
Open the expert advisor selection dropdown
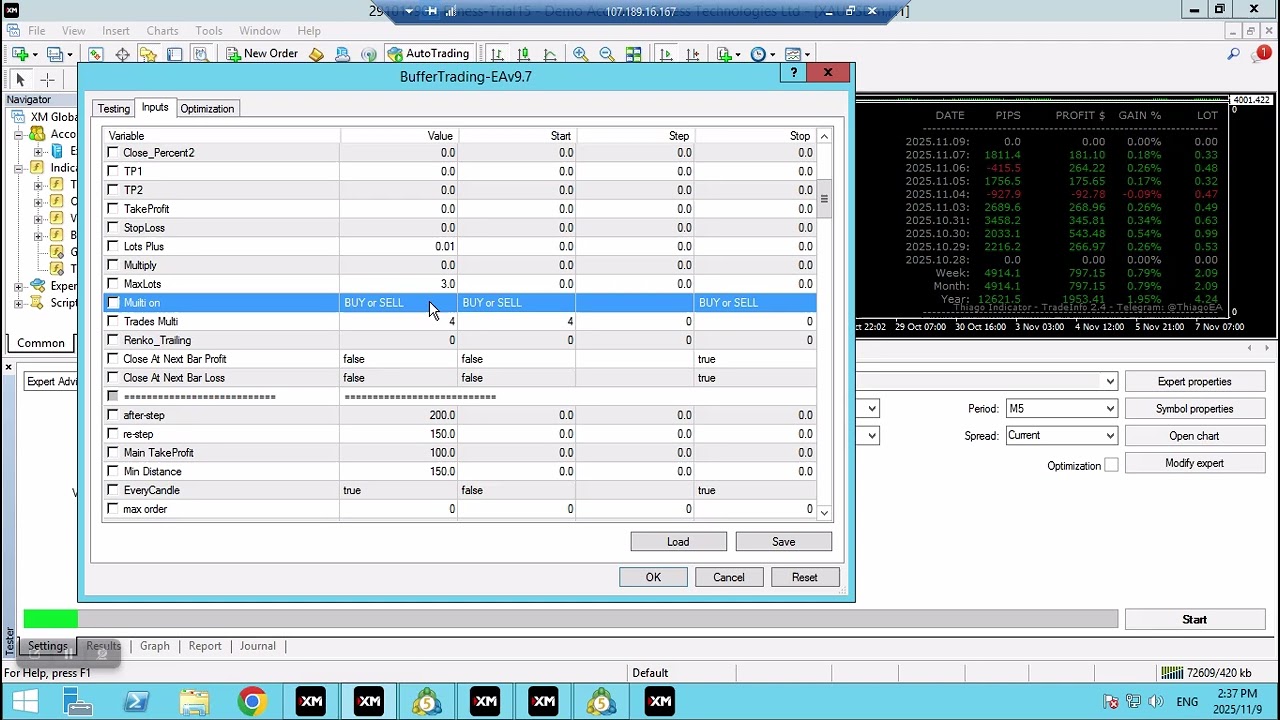coord(1109,381)
